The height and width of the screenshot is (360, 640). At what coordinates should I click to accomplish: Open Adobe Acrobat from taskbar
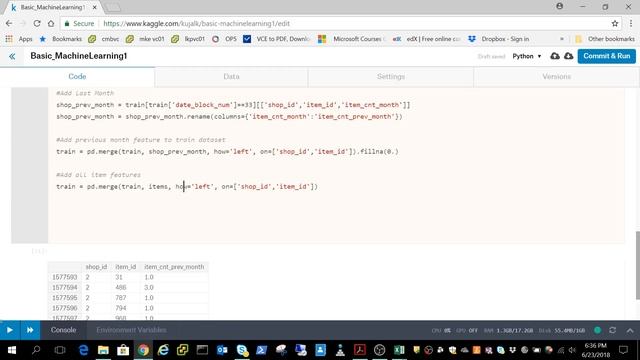(x=360, y=350)
